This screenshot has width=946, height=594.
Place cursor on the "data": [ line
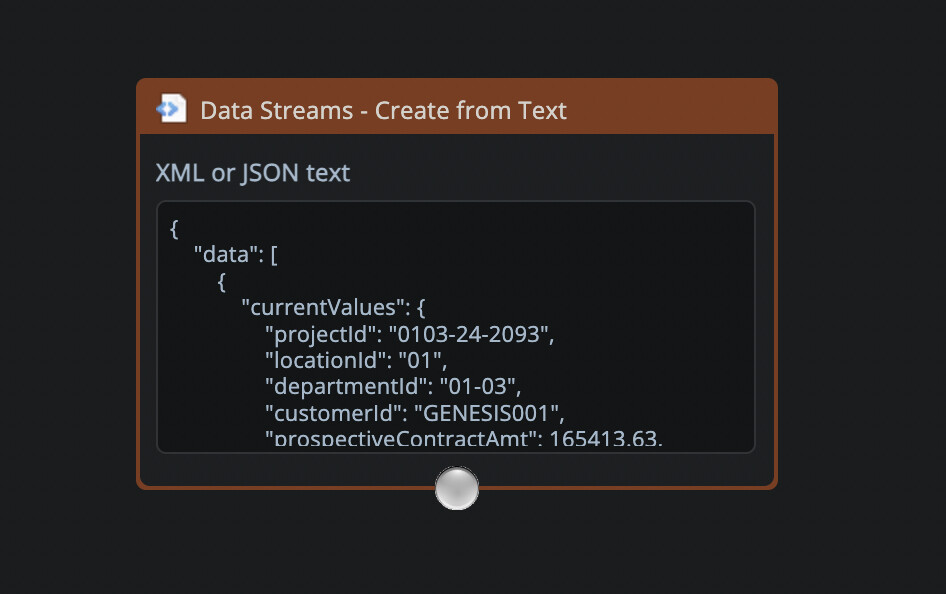point(235,255)
